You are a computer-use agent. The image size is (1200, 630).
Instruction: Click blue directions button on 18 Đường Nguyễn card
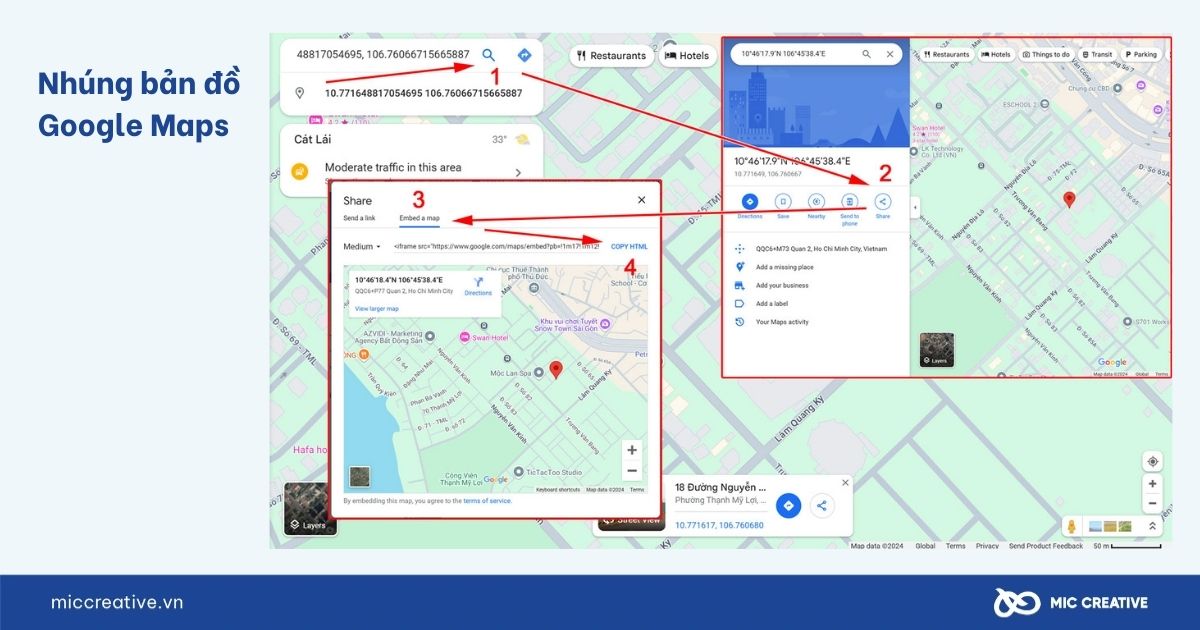(788, 506)
